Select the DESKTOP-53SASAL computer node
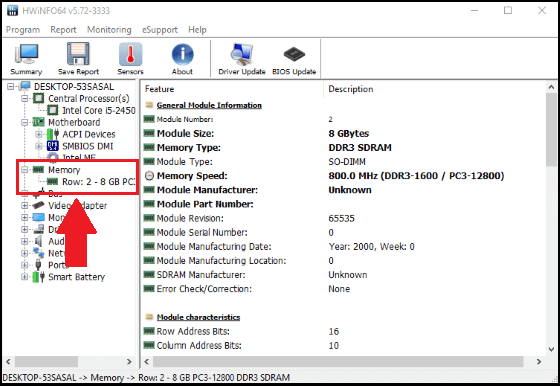This screenshot has height=386, width=560. pos(74,87)
